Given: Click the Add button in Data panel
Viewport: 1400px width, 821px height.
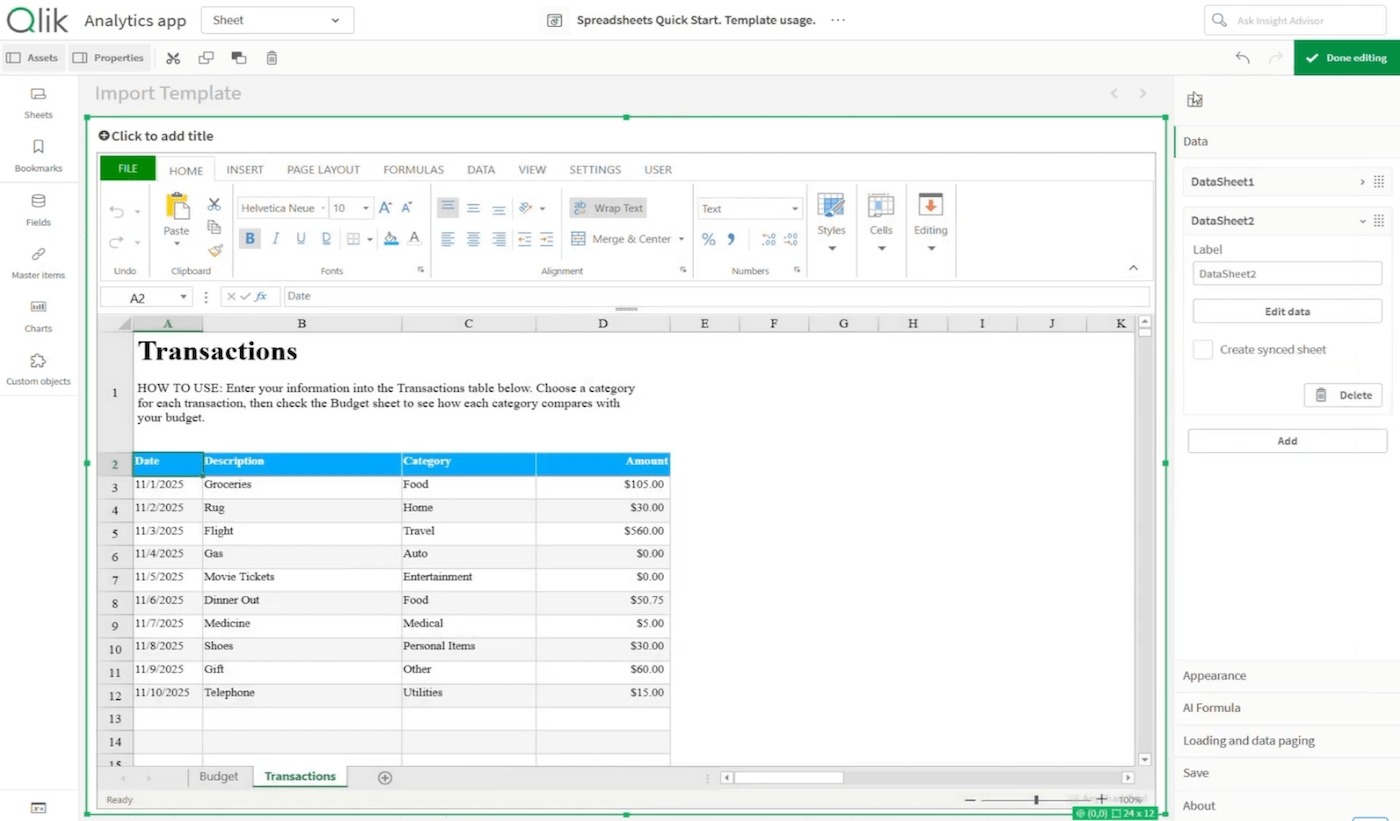Looking at the screenshot, I should (1287, 441).
